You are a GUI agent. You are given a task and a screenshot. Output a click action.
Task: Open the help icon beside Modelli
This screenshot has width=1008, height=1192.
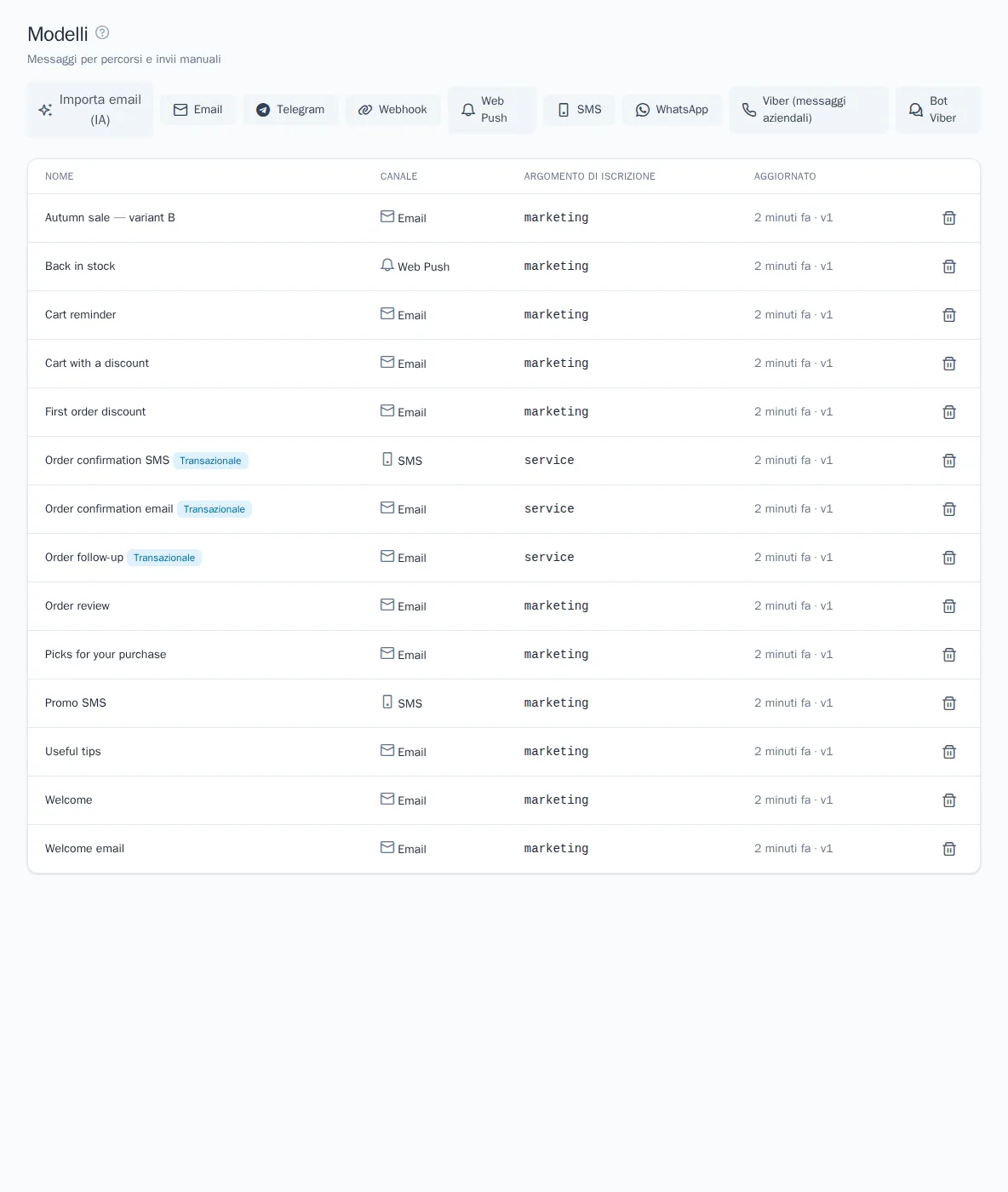pos(102,32)
